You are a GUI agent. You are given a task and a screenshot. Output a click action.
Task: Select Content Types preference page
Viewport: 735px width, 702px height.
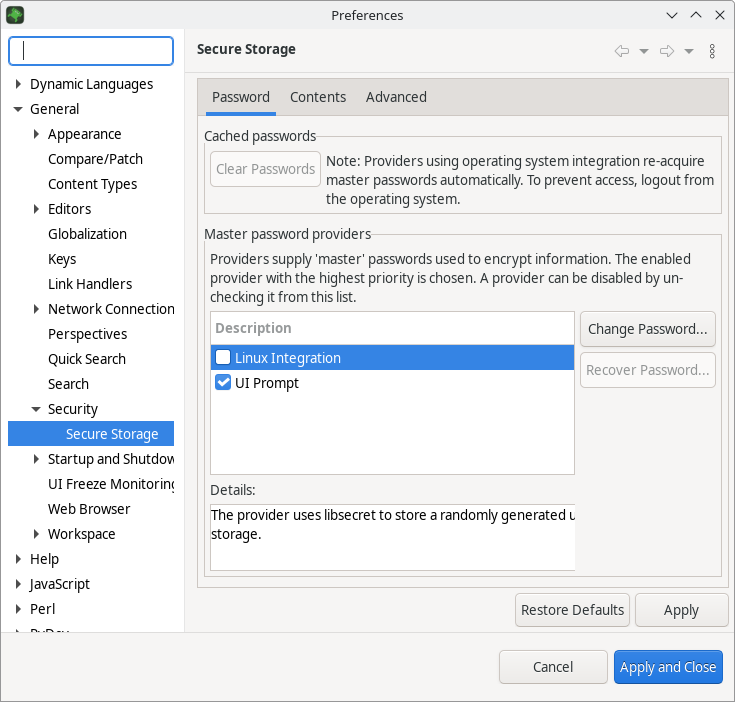point(92,184)
